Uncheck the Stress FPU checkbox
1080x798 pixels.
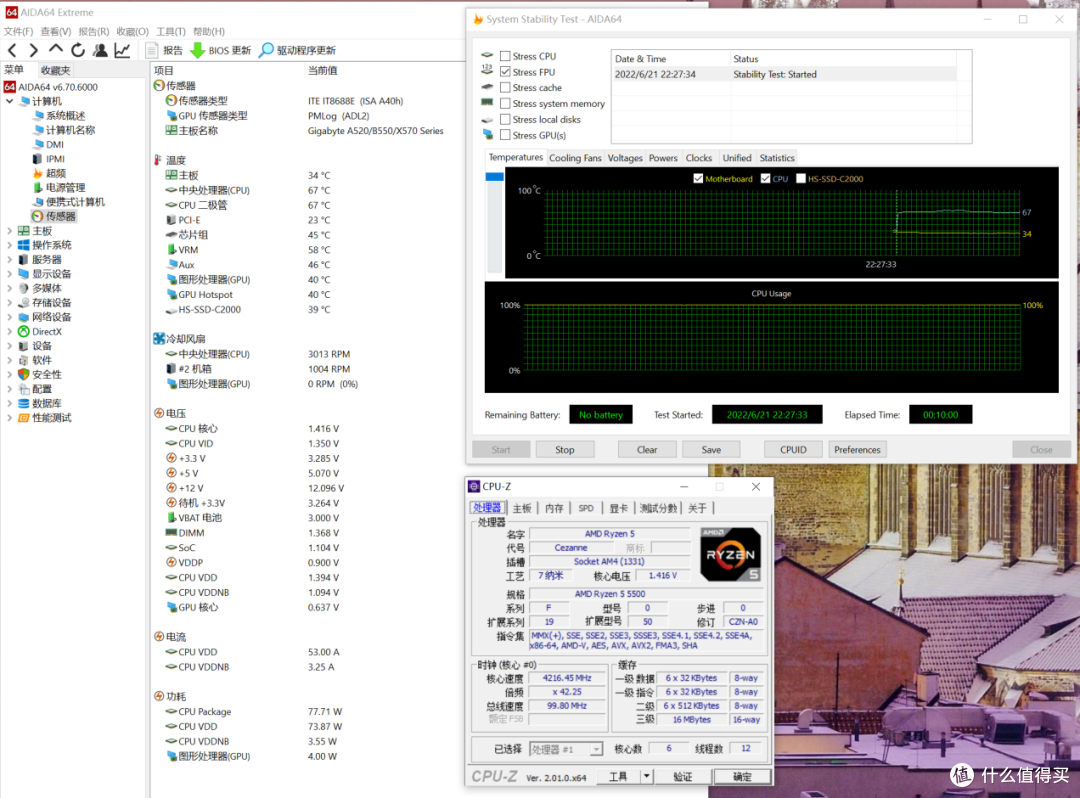(506, 72)
